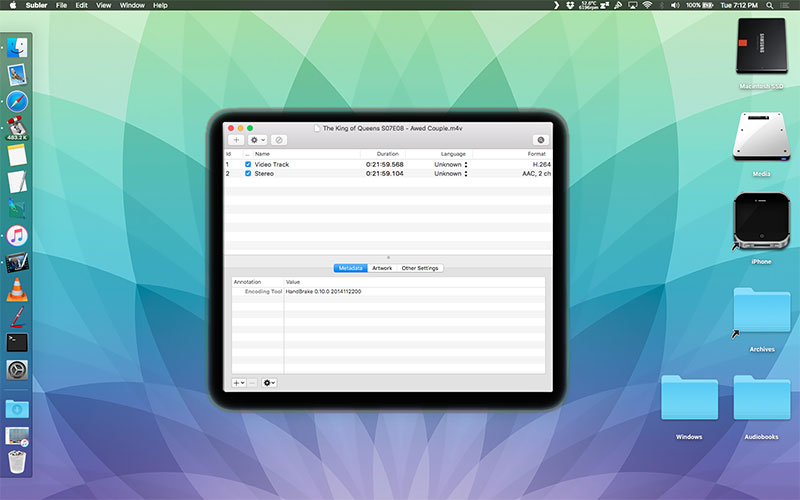Click the metadata search magnifier button
This screenshot has height=500, width=800.
pos(541,140)
